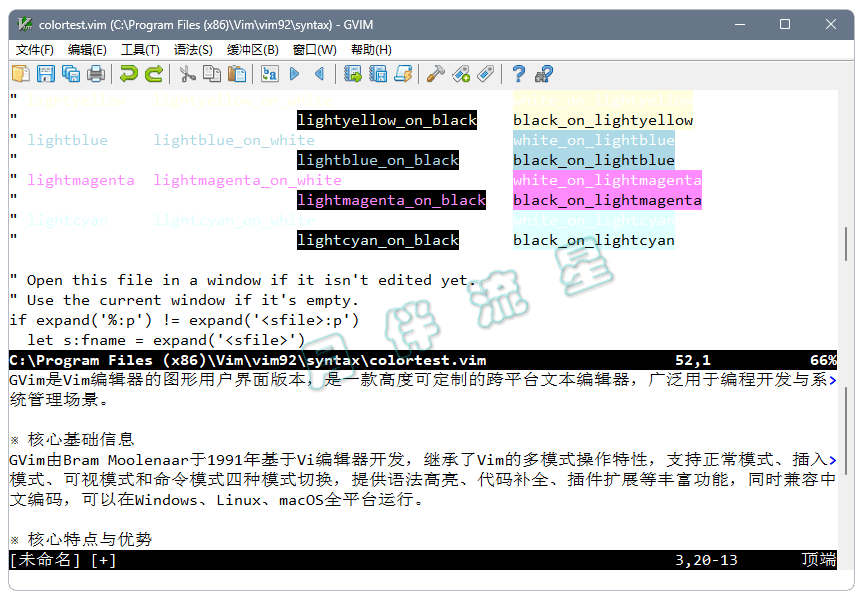Find previous with left blue arrow

click(320, 73)
